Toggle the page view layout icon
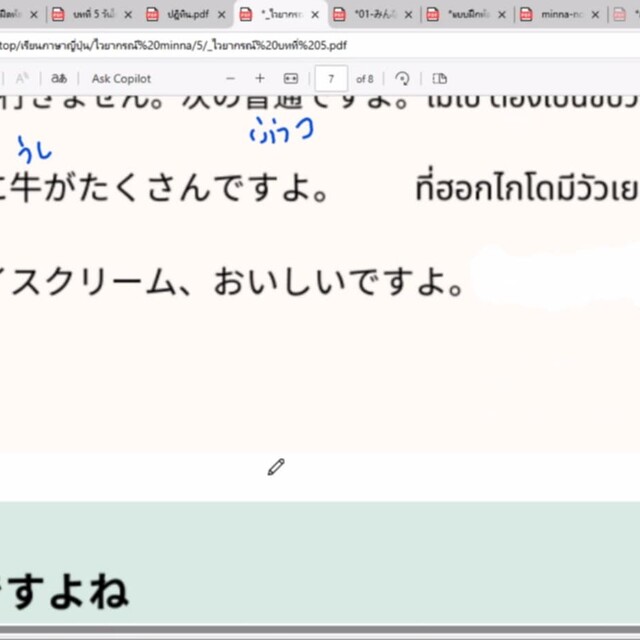 (439, 78)
